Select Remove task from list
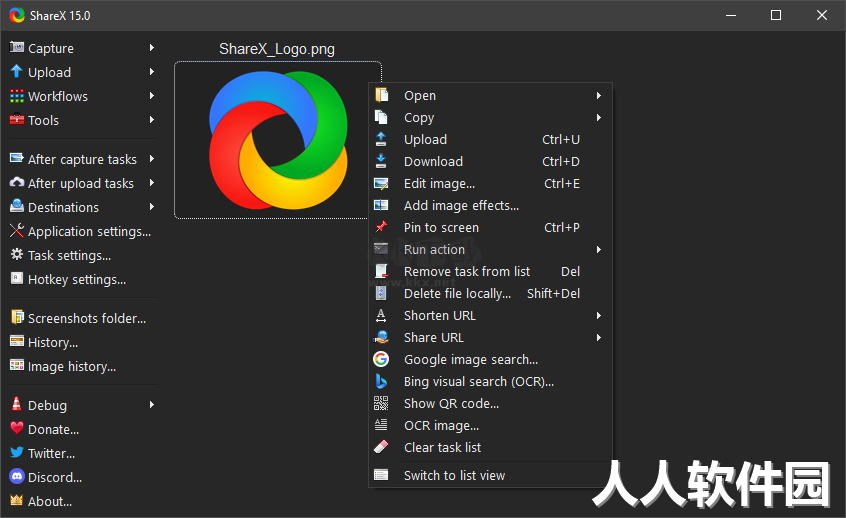846x518 pixels. pyautogui.click(x=490, y=271)
